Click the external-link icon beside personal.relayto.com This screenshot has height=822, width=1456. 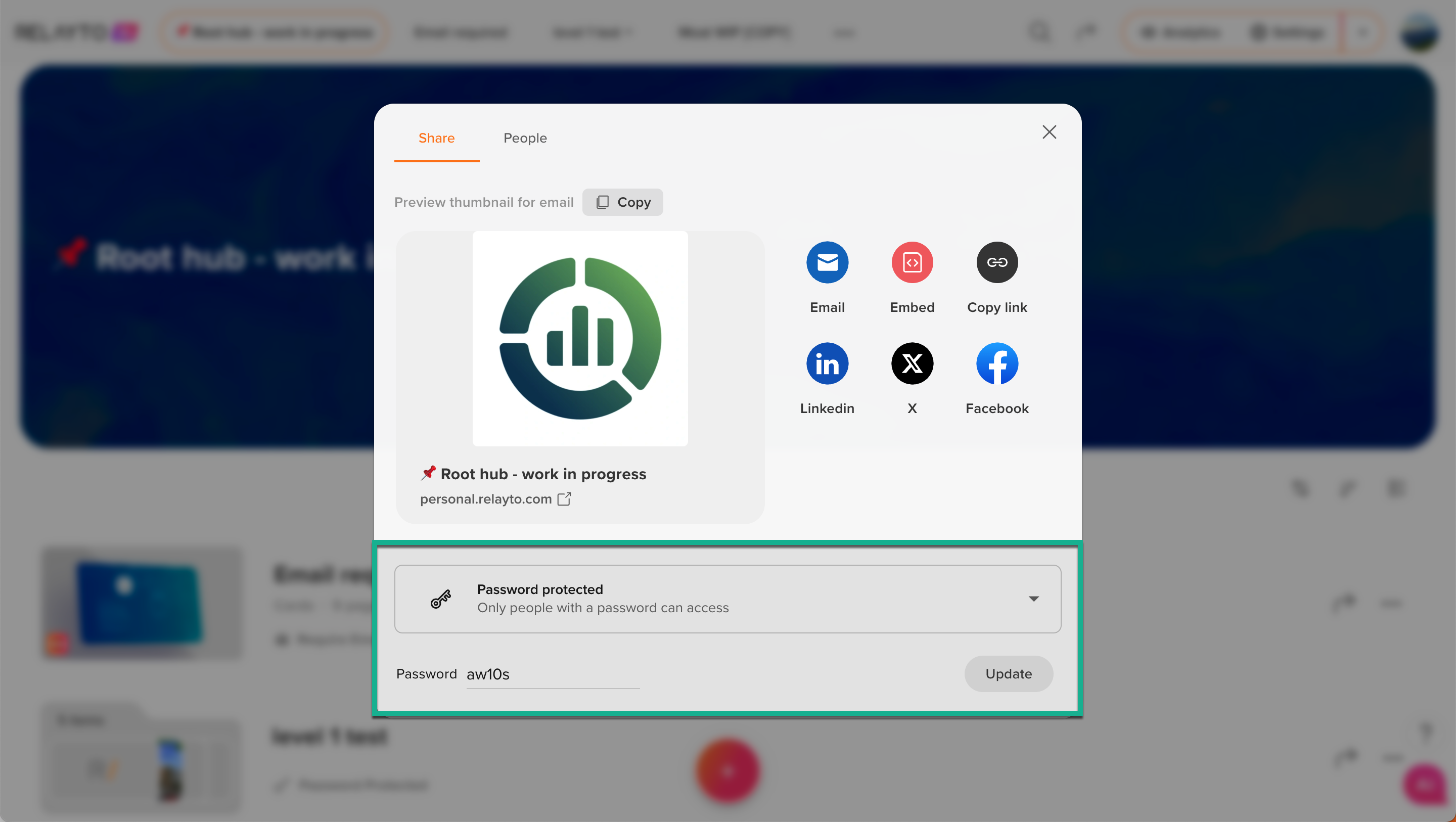[x=564, y=499]
